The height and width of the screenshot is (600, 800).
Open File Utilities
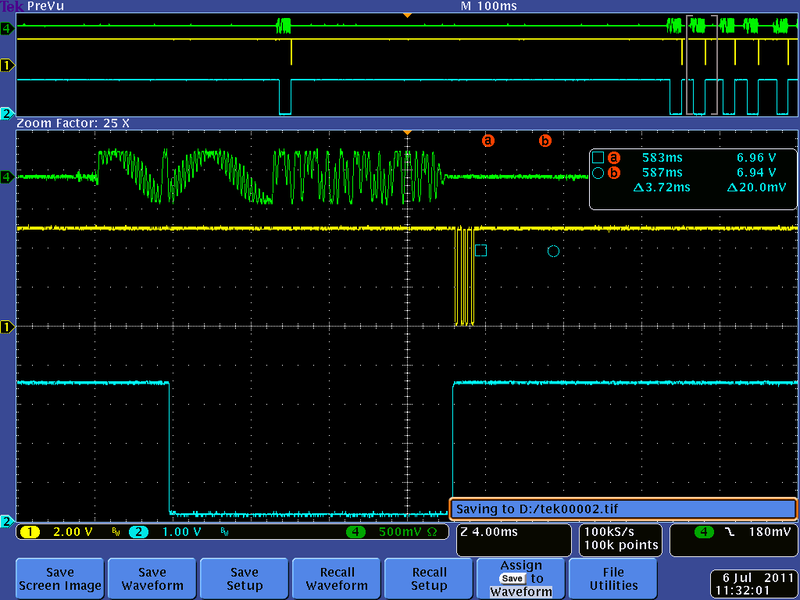click(x=613, y=577)
